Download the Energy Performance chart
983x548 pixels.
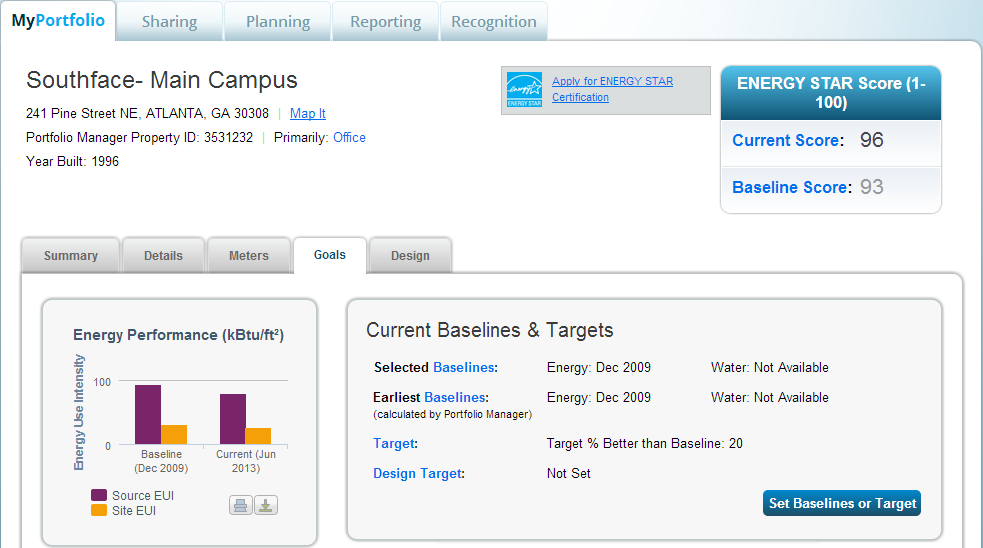coord(266,505)
